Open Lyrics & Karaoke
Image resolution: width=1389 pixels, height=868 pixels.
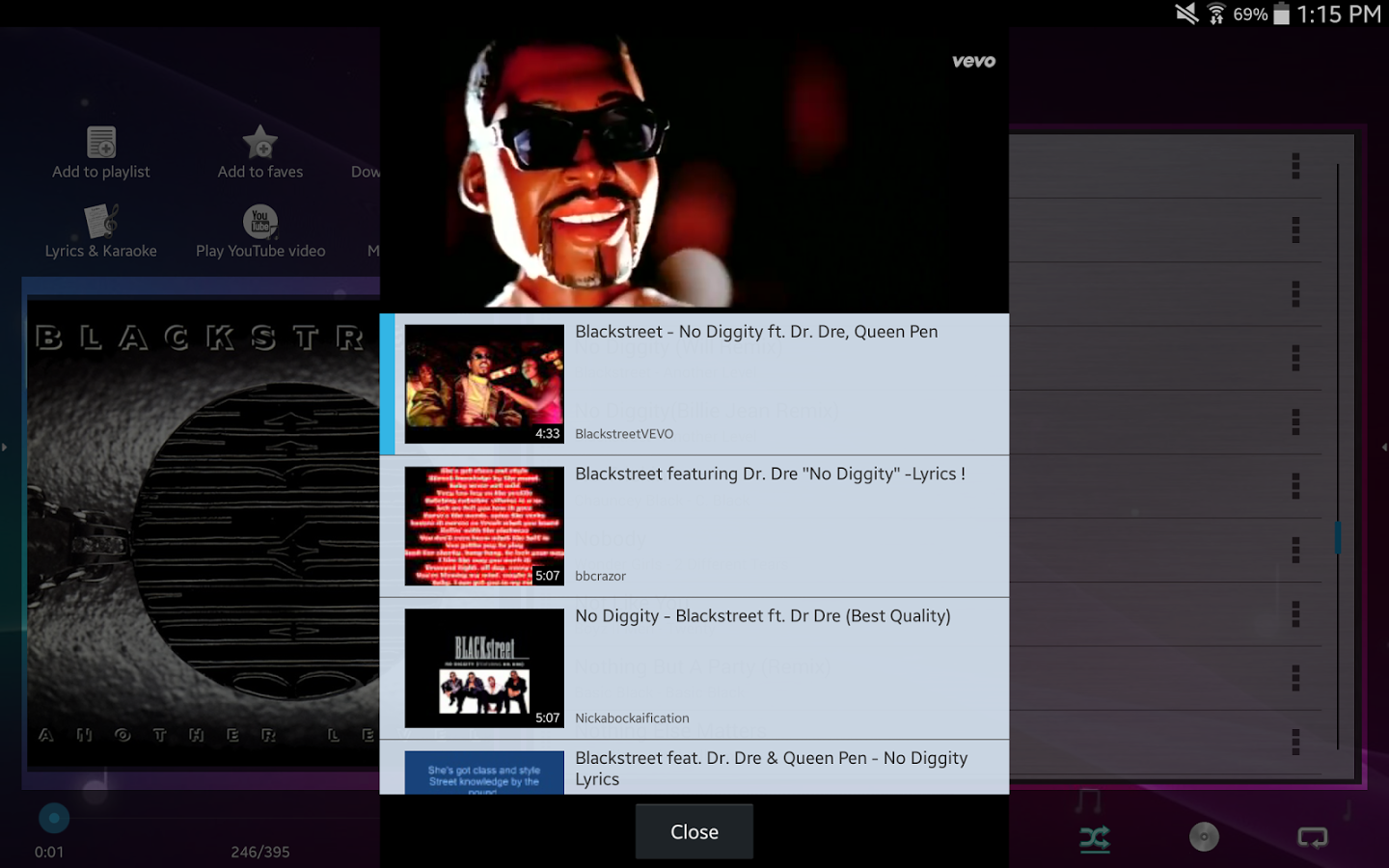(x=101, y=222)
